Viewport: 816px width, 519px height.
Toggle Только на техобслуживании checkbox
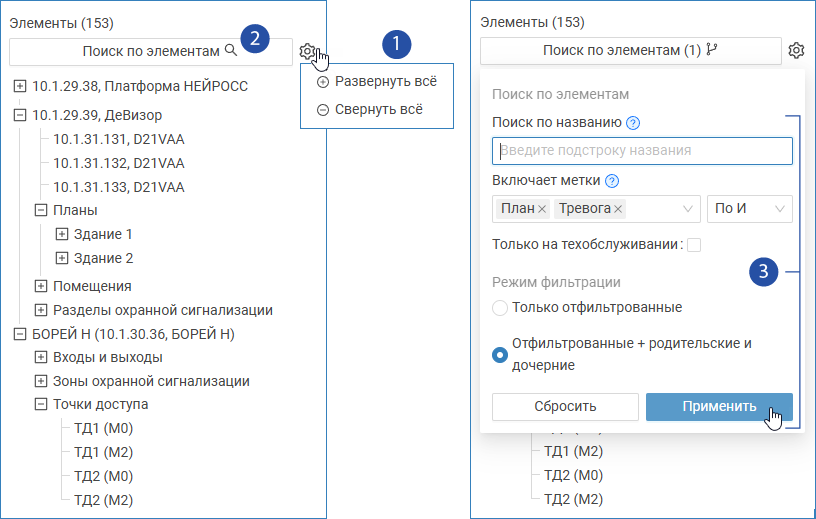coord(694,245)
